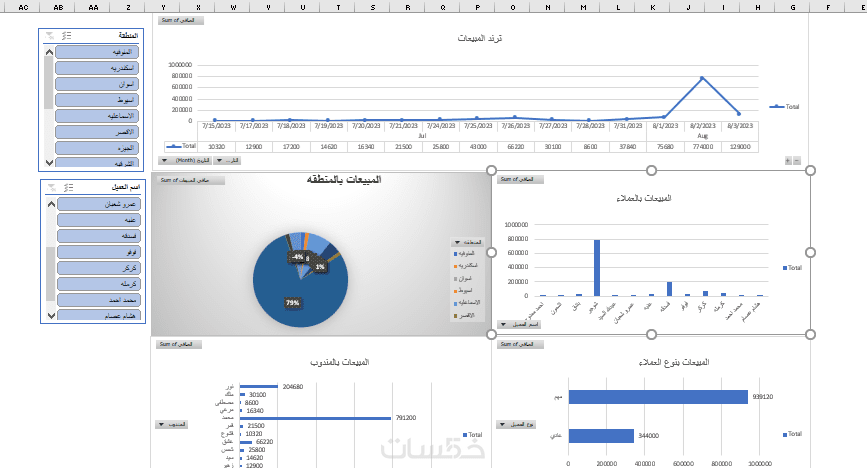Click the 7/15/2023 date label on trend chart

(x=216, y=126)
